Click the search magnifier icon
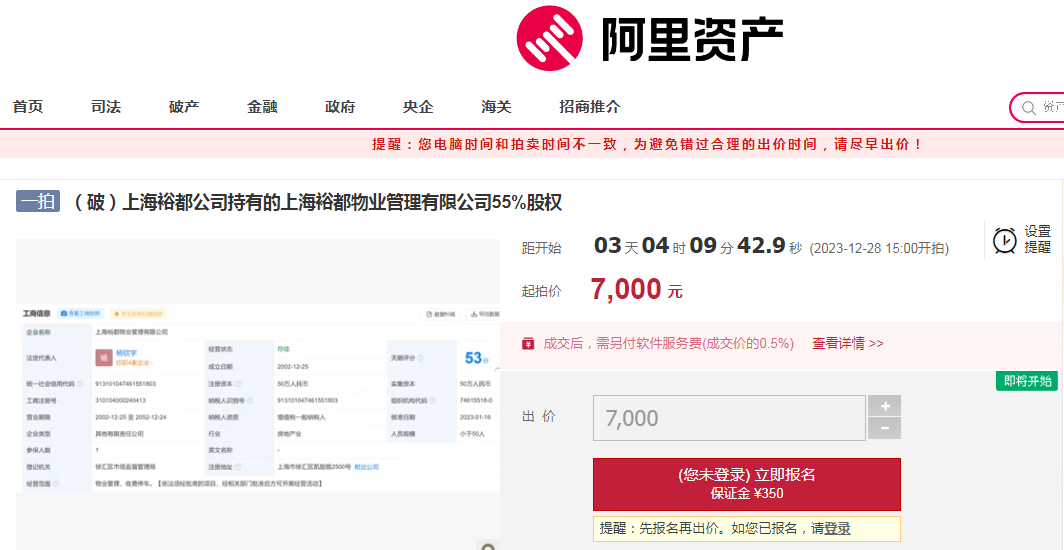This screenshot has width=1064, height=550. [1028, 107]
